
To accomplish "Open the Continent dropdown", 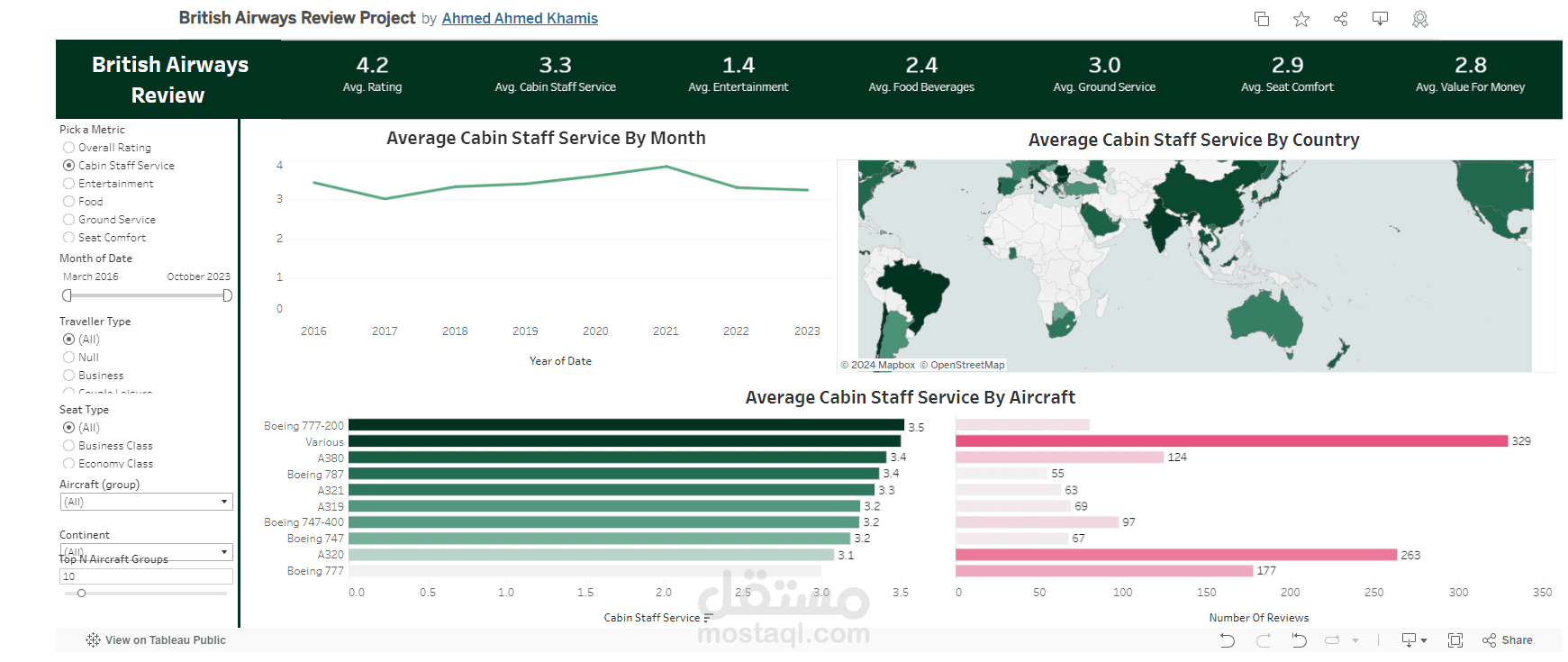I will click(x=146, y=552).
